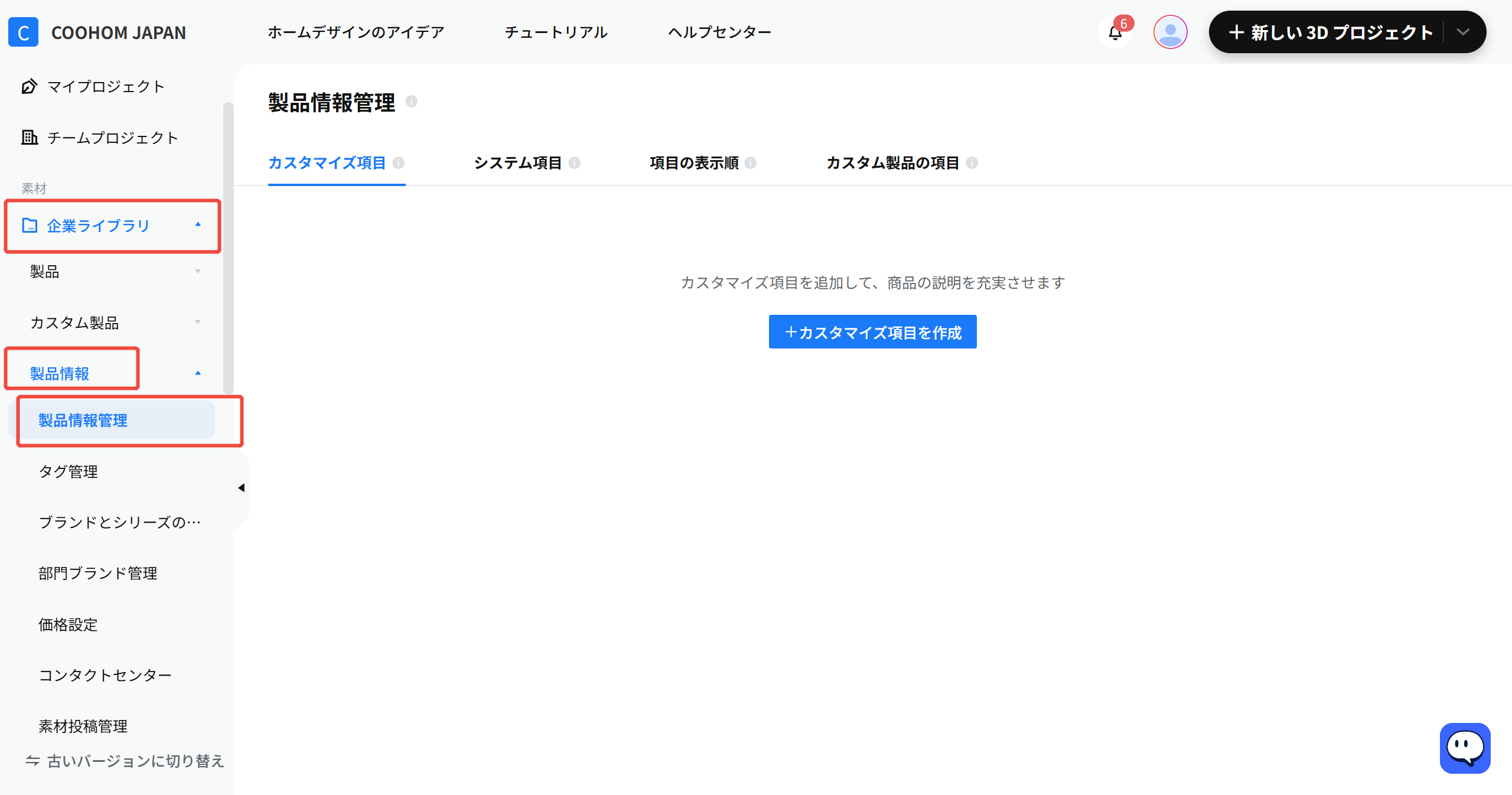This screenshot has width=1512, height=795.
Task: Collapse the 製品情報 submenu arrow
Action: click(198, 373)
